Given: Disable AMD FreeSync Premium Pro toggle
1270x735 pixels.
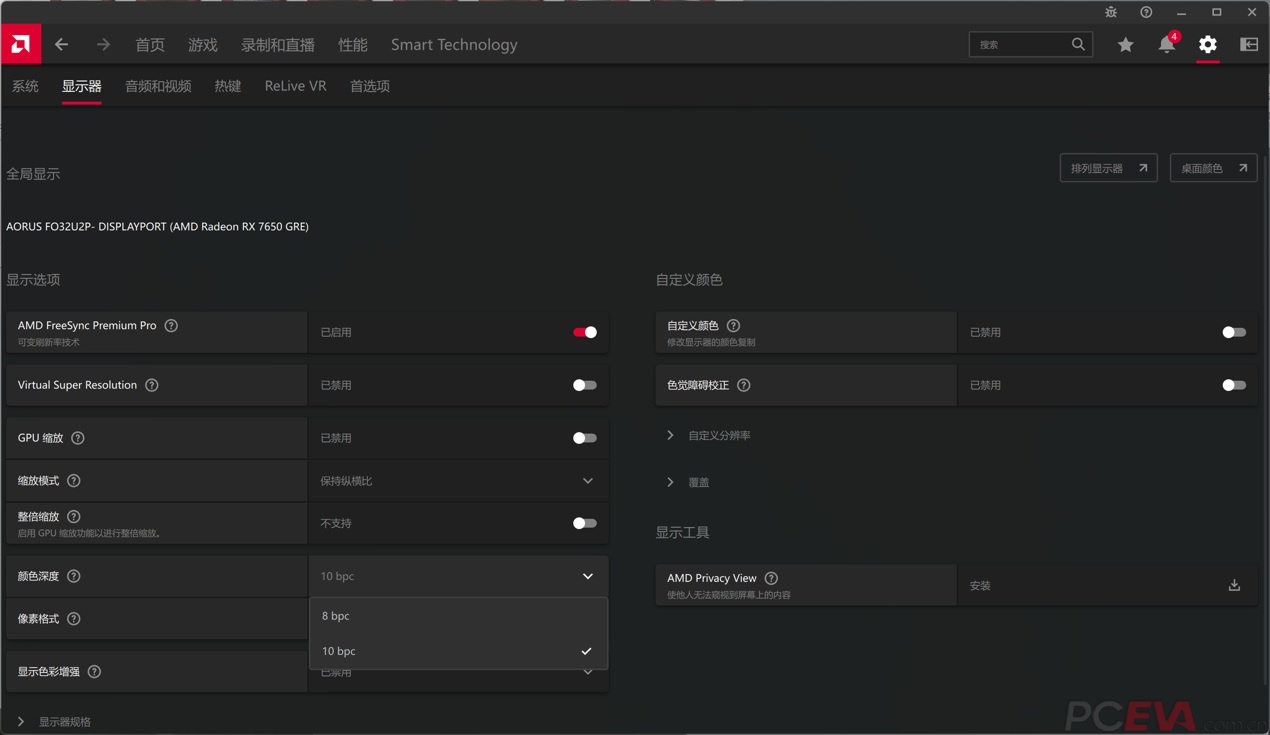Looking at the screenshot, I should tap(585, 332).
